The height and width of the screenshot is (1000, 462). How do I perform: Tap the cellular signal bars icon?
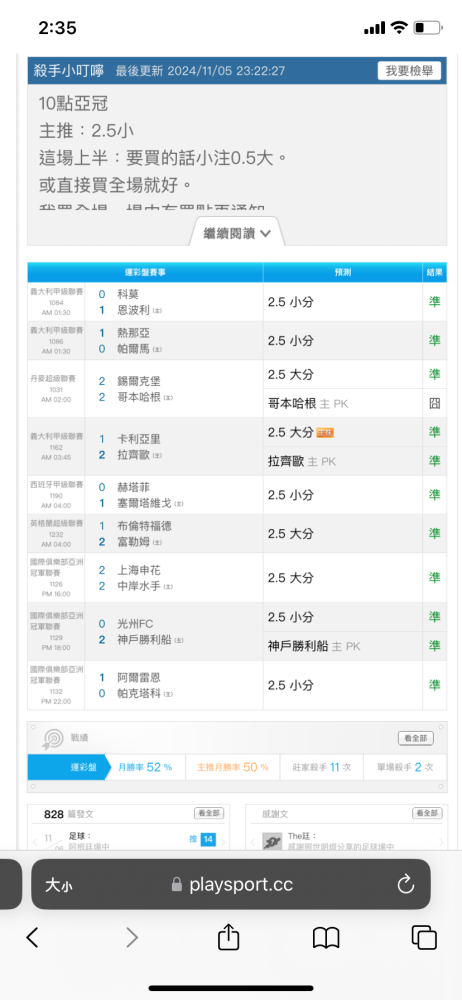(375, 27)
